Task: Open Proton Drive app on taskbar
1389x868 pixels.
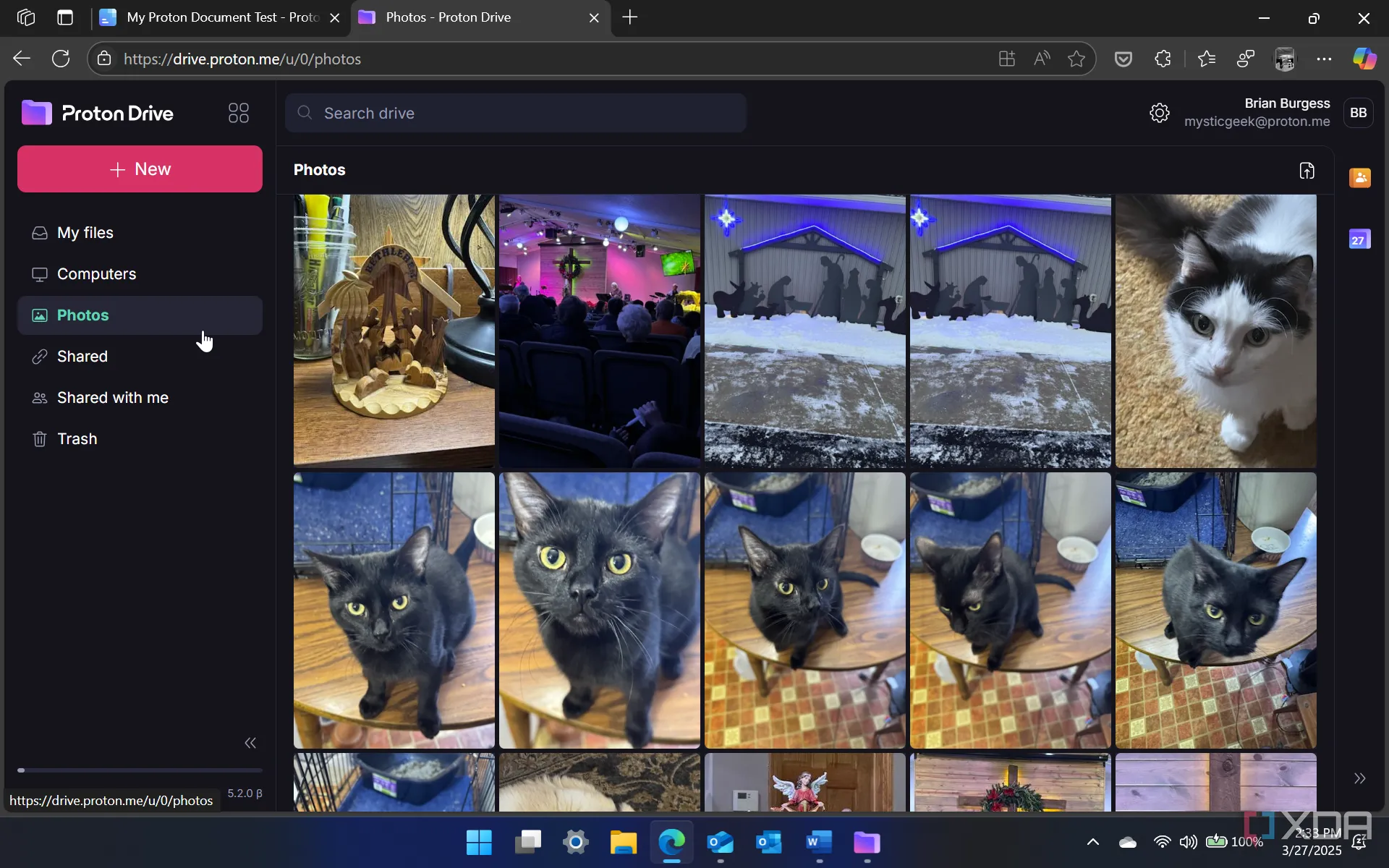Action: coord(867,842)
